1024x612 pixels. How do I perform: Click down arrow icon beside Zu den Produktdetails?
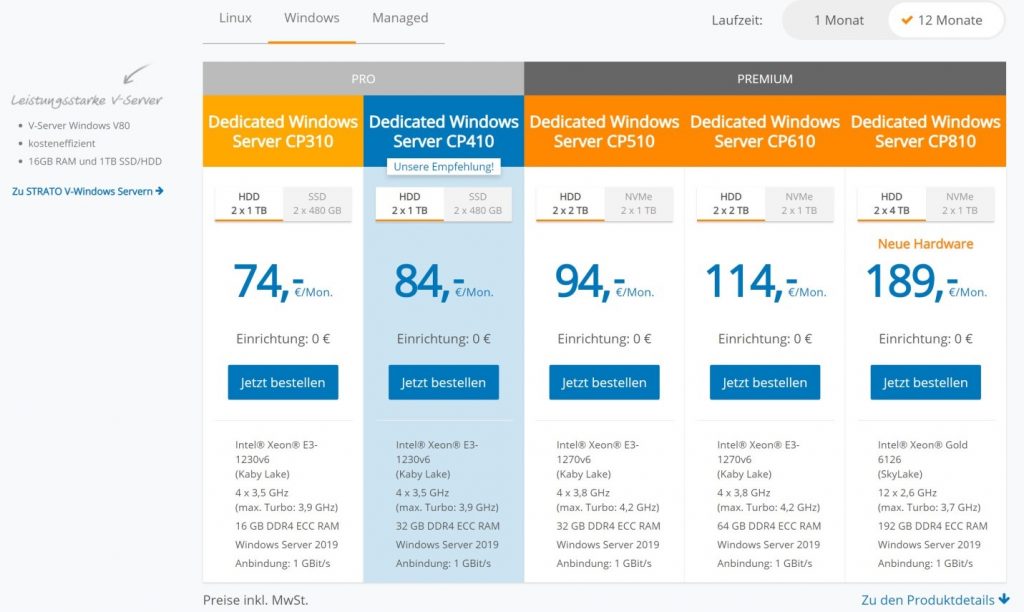[1004, 599]
